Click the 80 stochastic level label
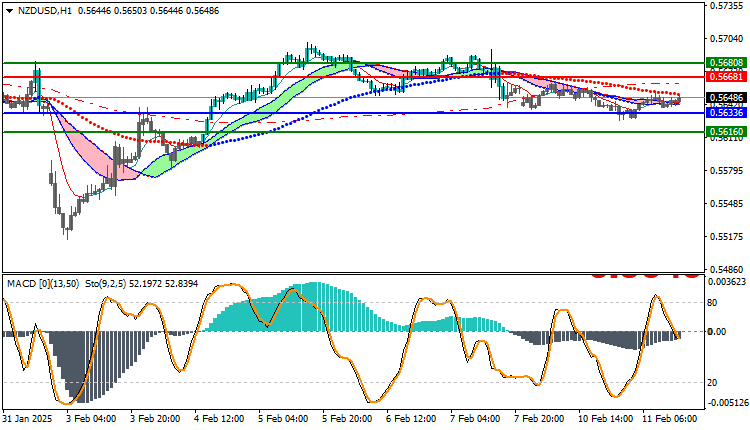 [x=712, y=303]
